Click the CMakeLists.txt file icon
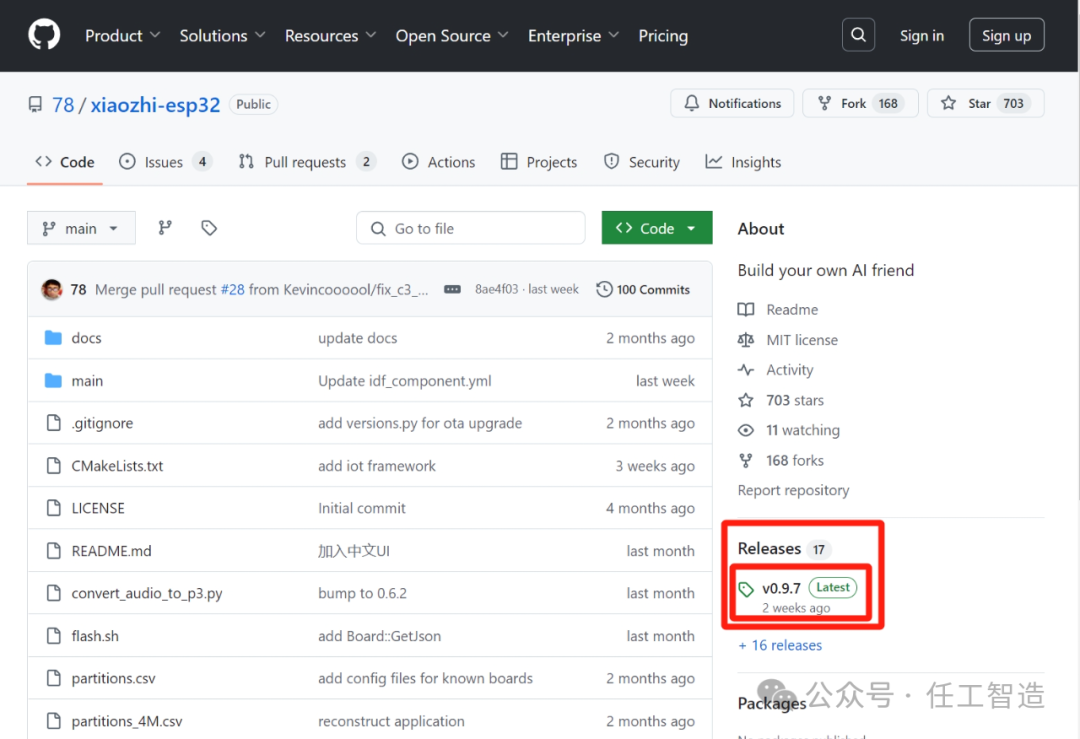This screenshot has width=1080, height=739. 54,466
